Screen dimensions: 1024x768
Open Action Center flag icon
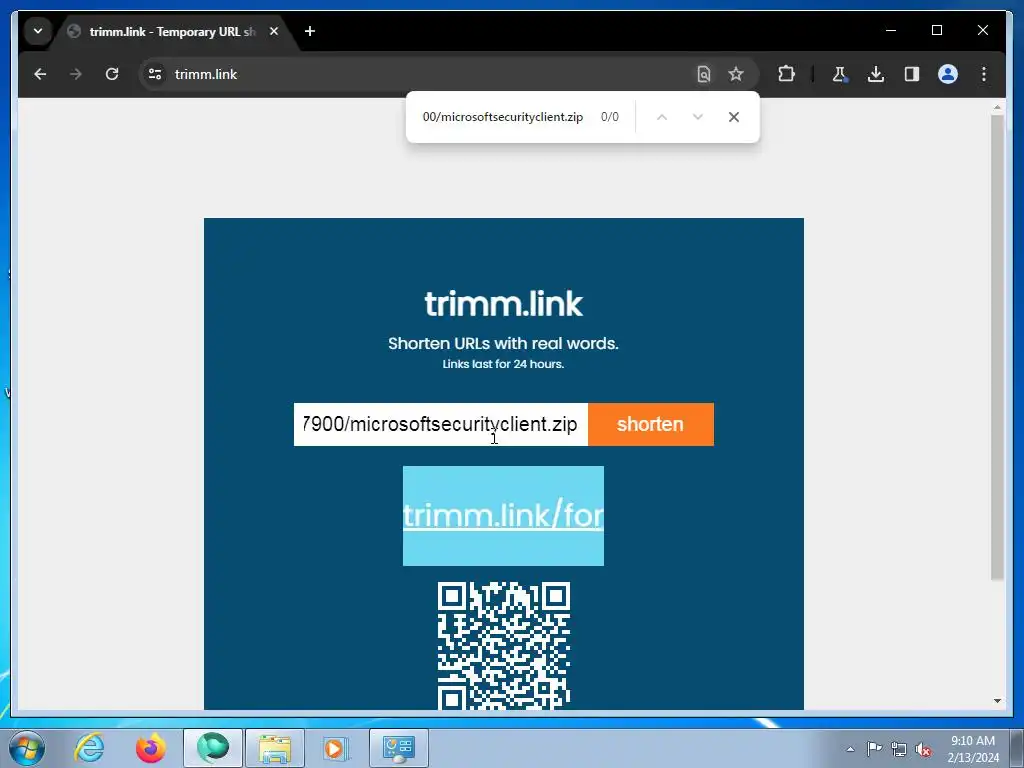[874, 748]
